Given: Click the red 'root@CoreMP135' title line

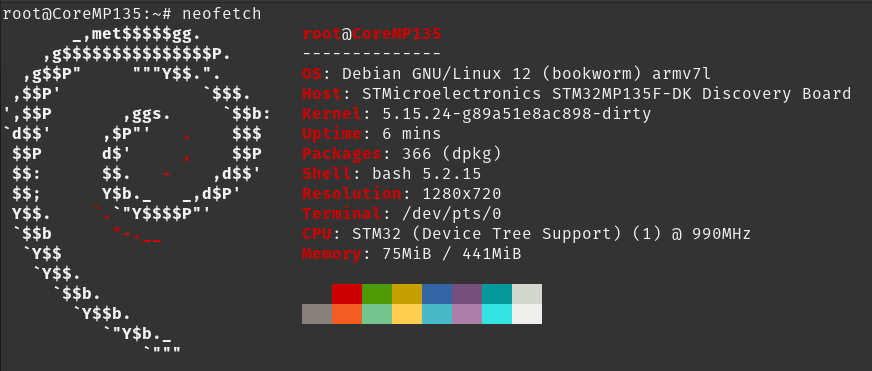Looking at the screenshot, I should click(x=371, y=34).
